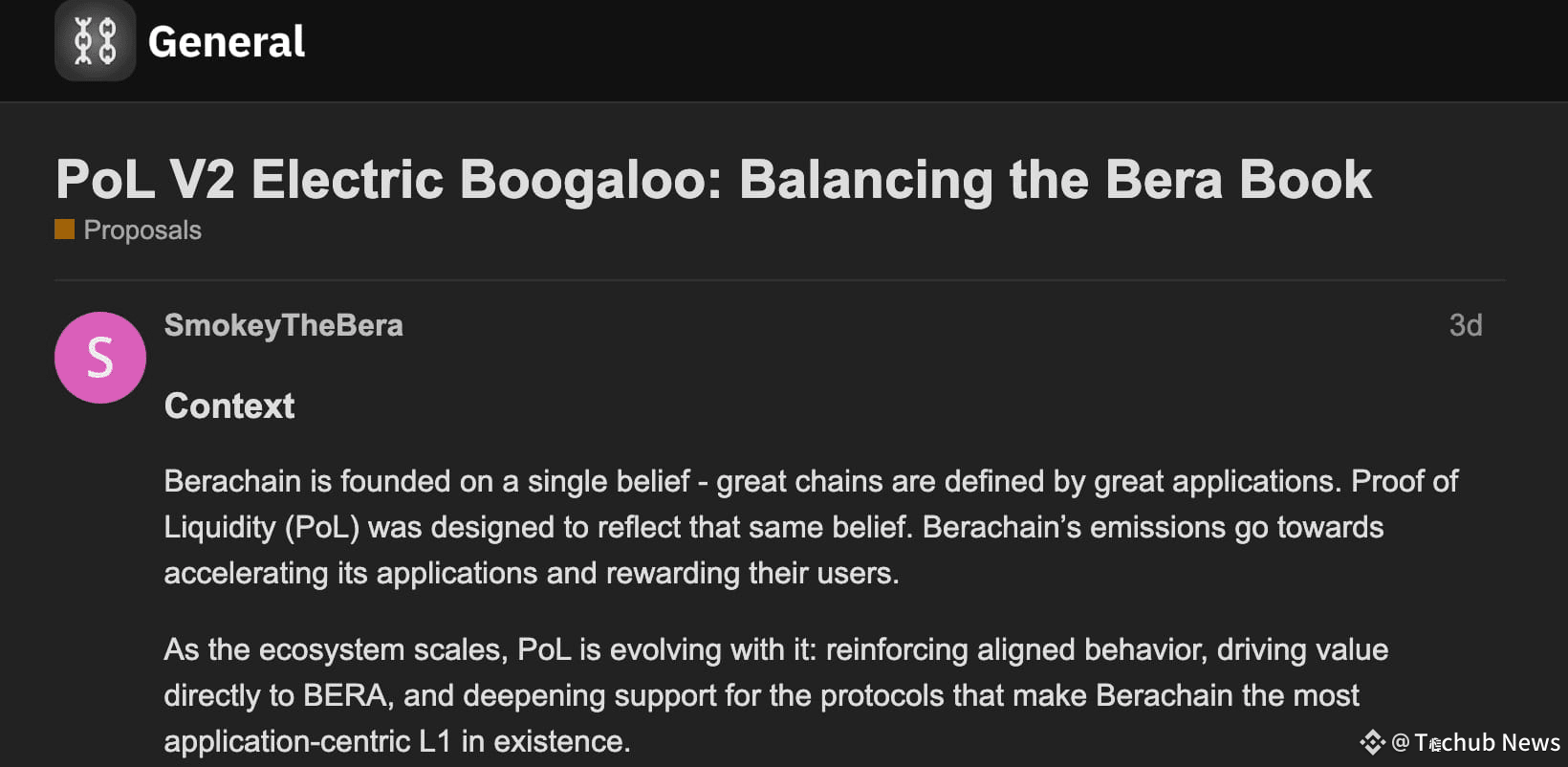Click the line starting 'directly to BERA'

761,695
